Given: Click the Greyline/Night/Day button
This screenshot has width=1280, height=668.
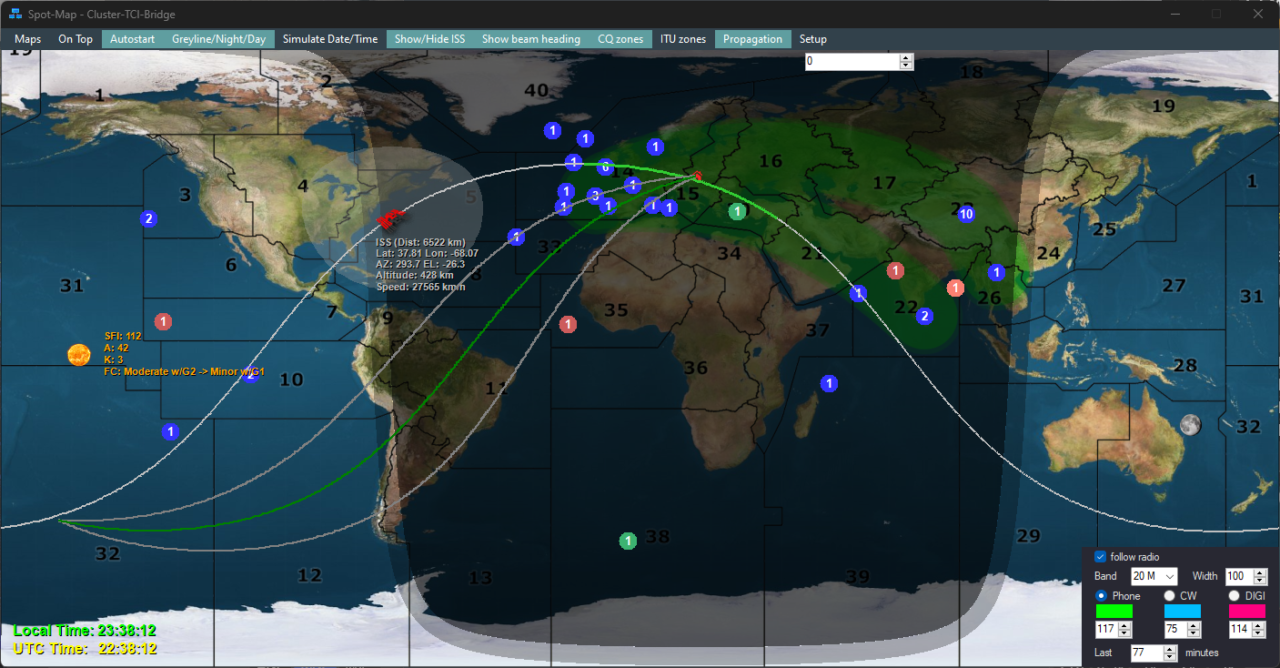Looking at the screenshot, I should (x=218, y=39).
